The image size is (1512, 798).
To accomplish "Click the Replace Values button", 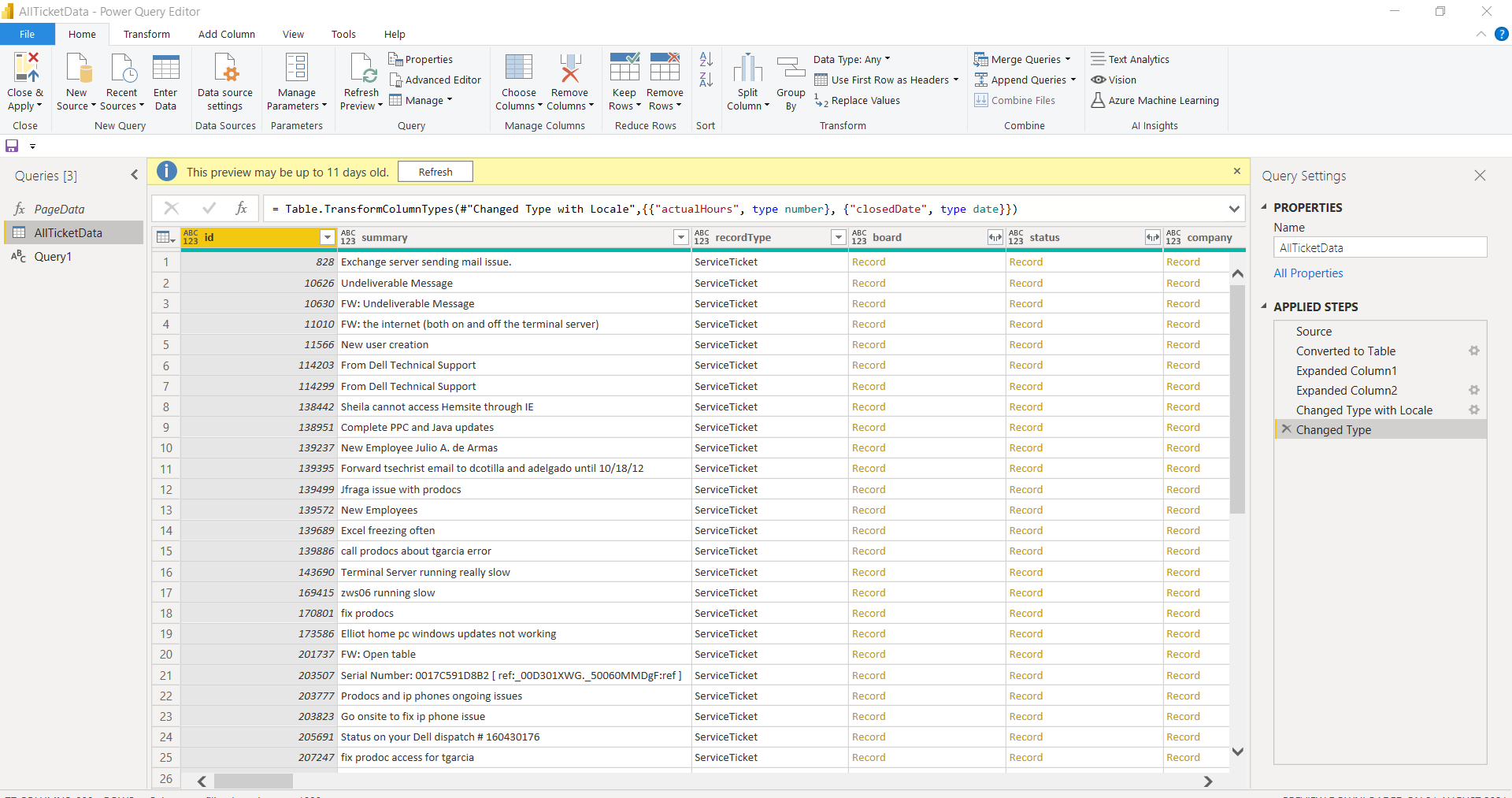I will pyautogui.click(x=857, y=100).
